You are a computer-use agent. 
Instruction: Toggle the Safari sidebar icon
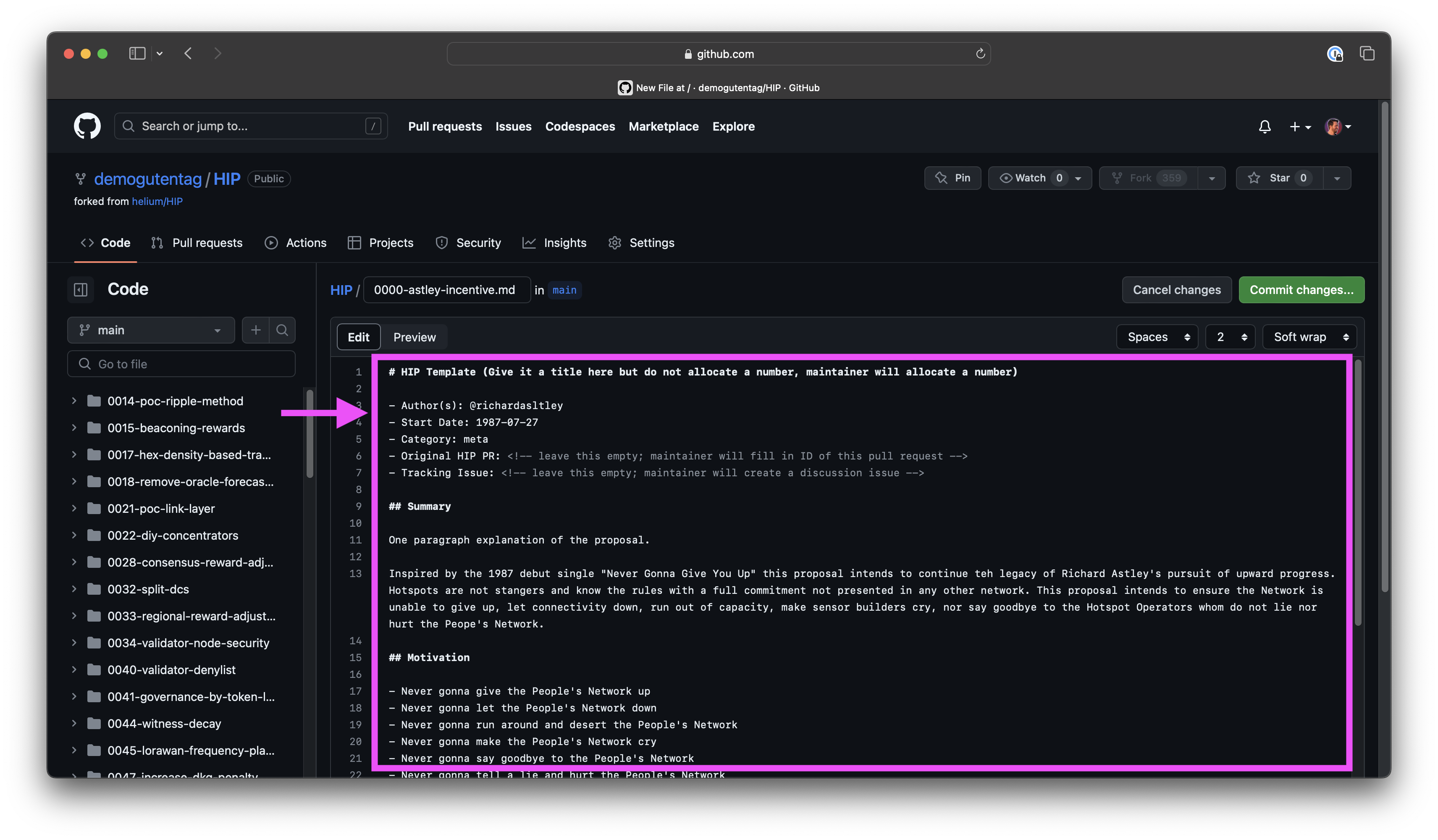pyautogui.click(x=137, y=54)
